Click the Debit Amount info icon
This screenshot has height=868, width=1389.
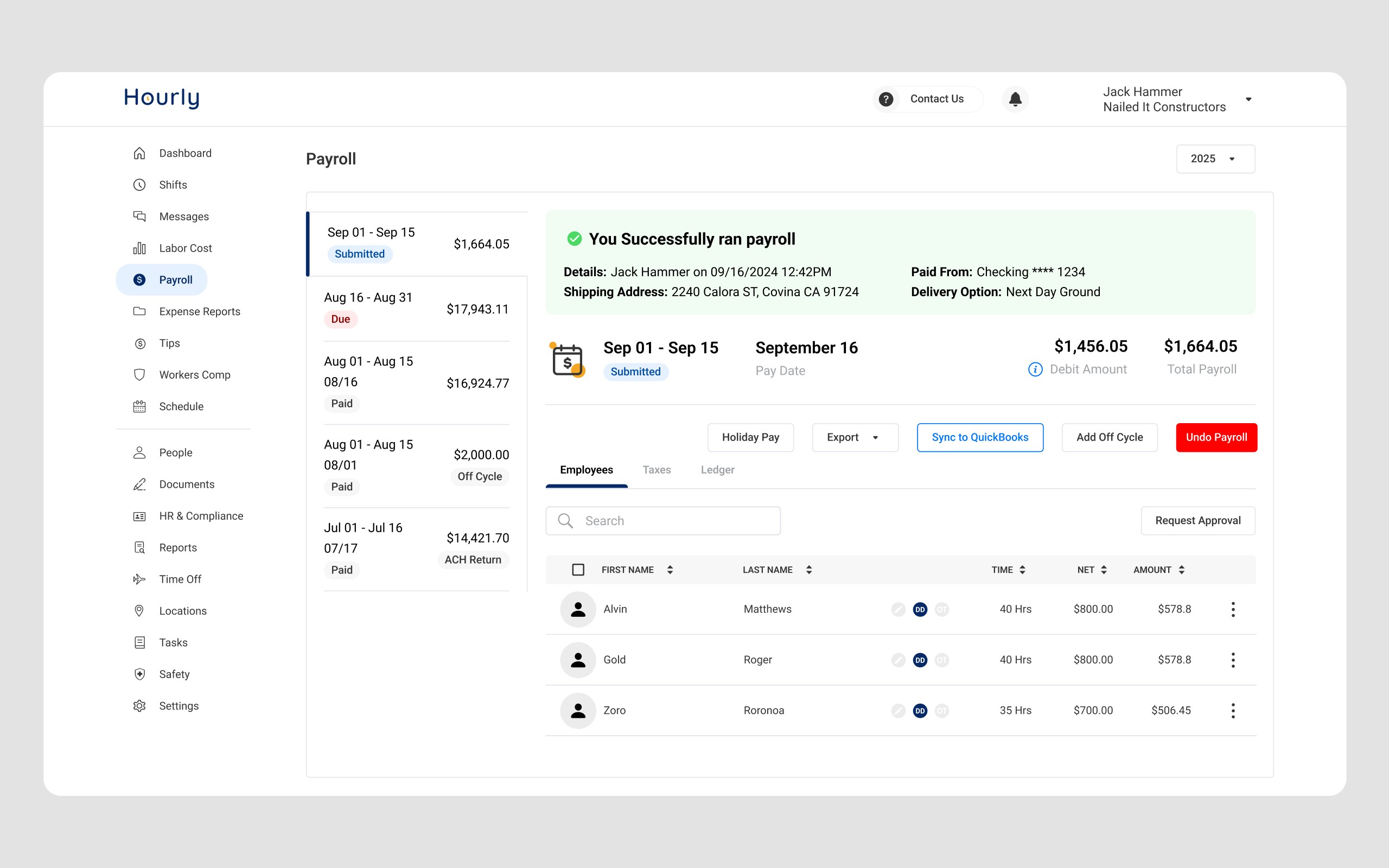(1035, 369)
